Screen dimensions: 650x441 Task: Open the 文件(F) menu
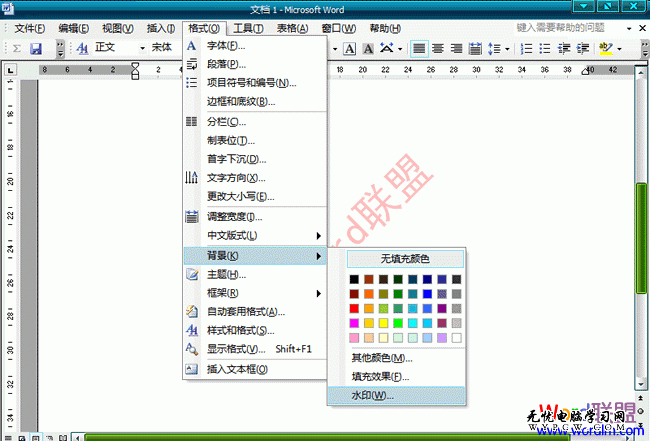(30, 28)
